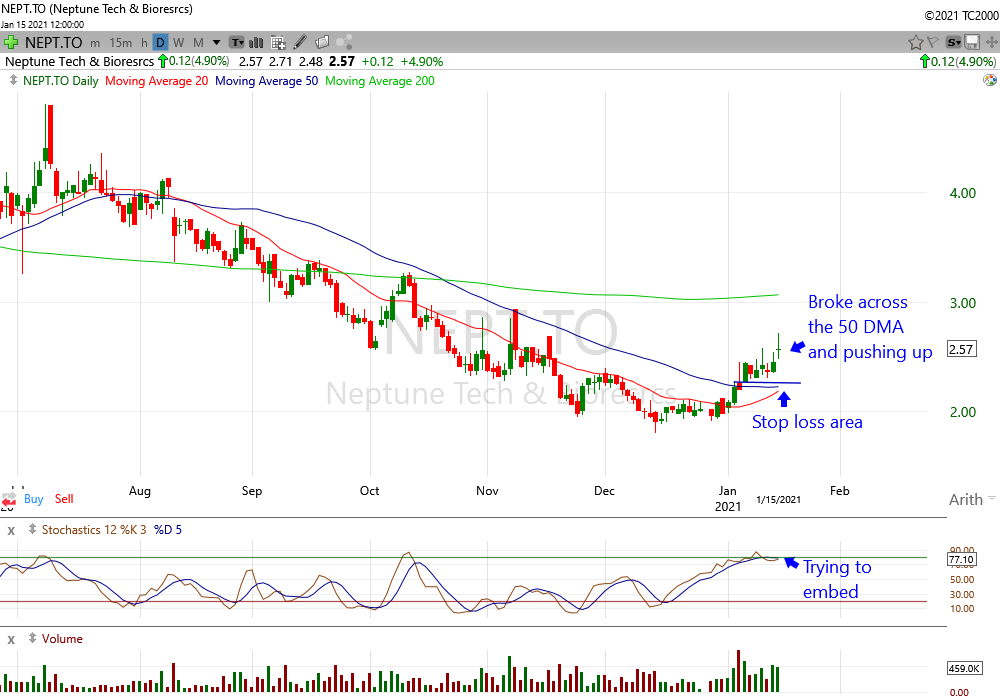Click the Sell button

click(x=64, y=499)
